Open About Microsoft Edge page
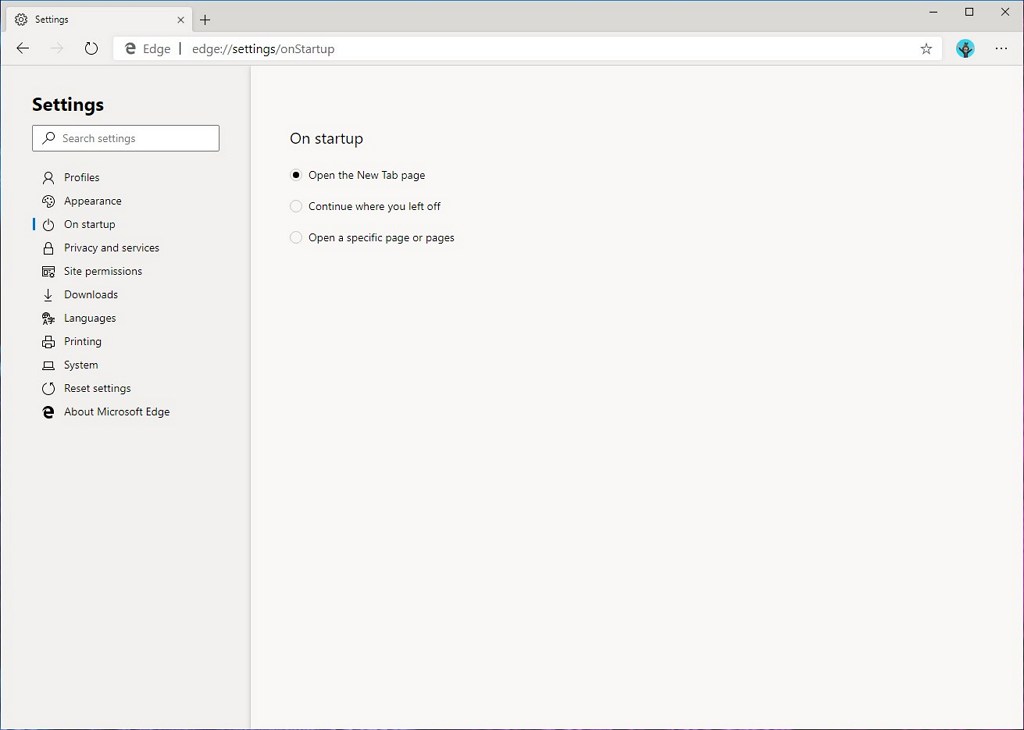The width and height of the screenshot is (1024, 730). click(117, 412)
